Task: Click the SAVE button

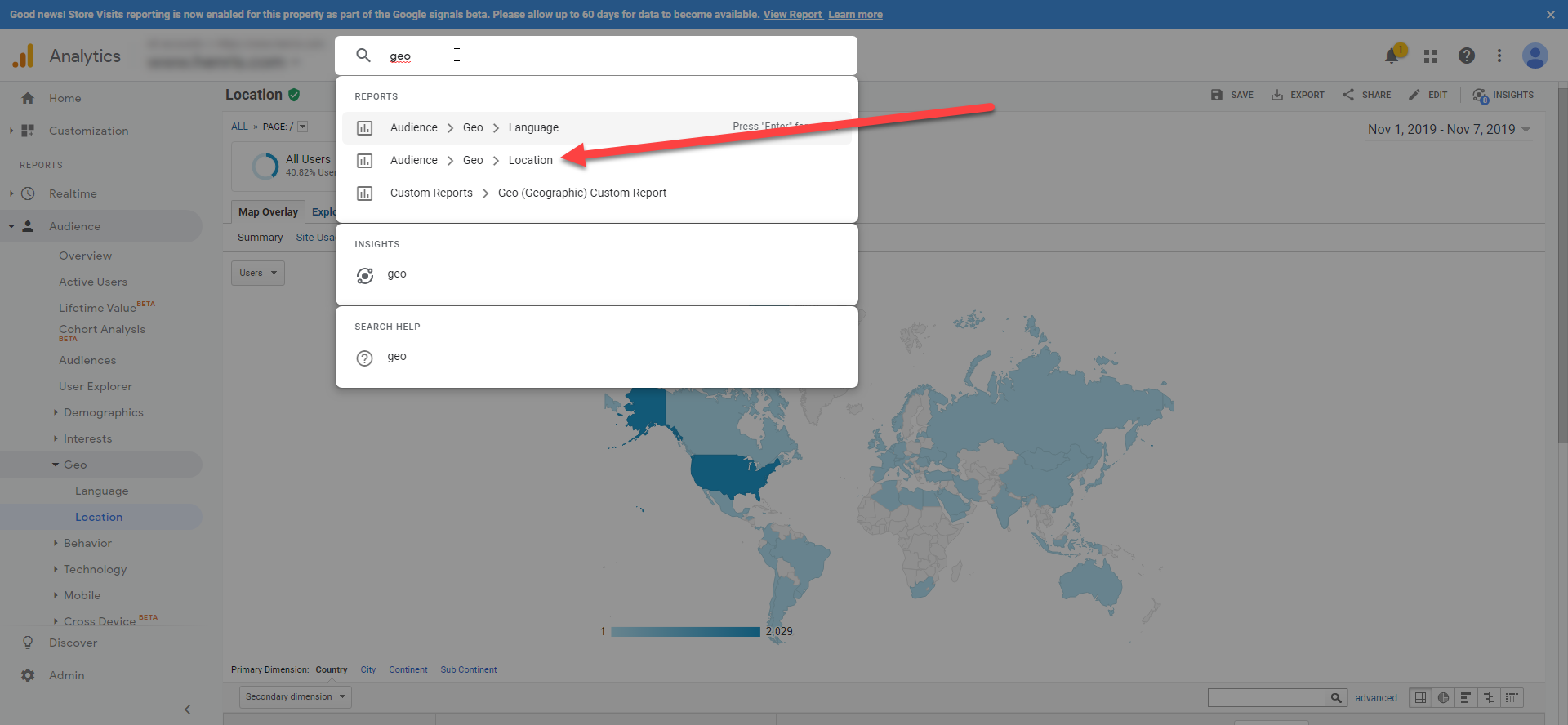Action: tap(1232, 96)
